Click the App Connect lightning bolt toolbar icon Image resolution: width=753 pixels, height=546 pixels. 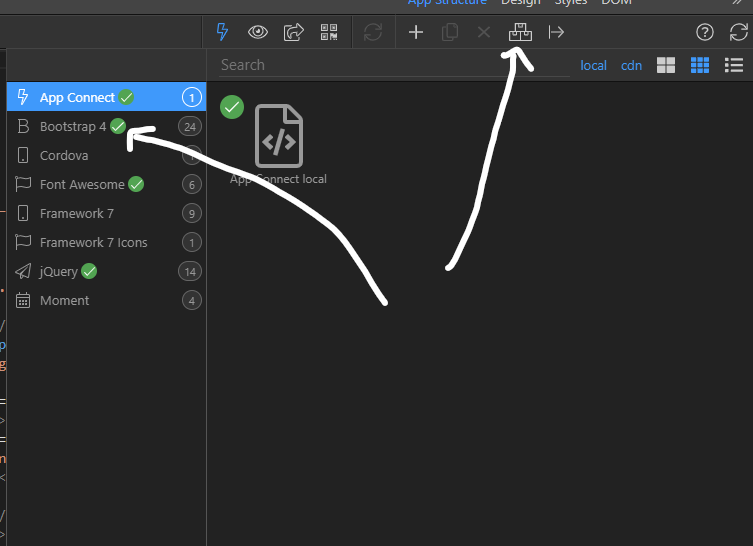click(x=222, y=32)
